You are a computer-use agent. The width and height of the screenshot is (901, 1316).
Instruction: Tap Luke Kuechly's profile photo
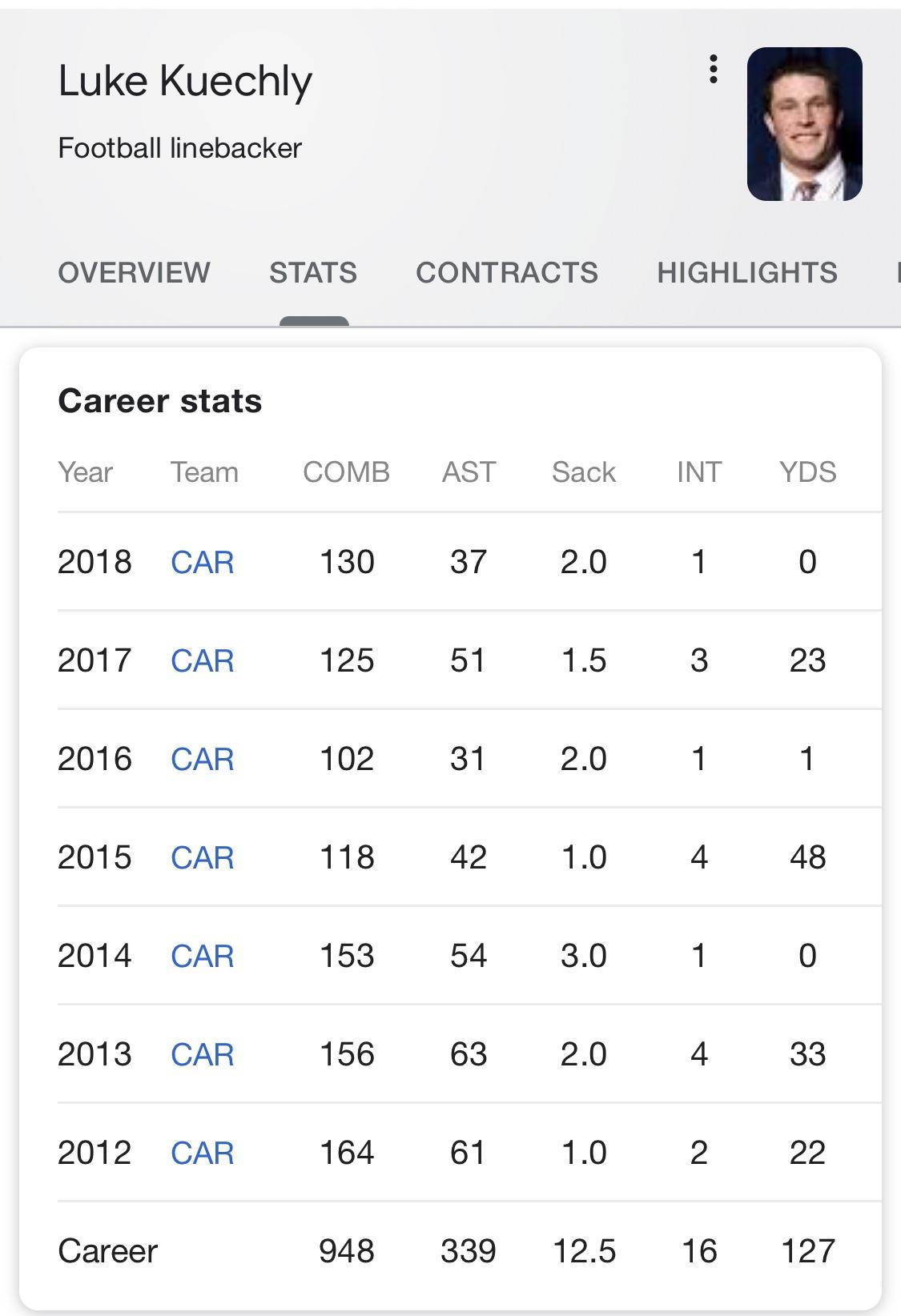pos(804,124)
